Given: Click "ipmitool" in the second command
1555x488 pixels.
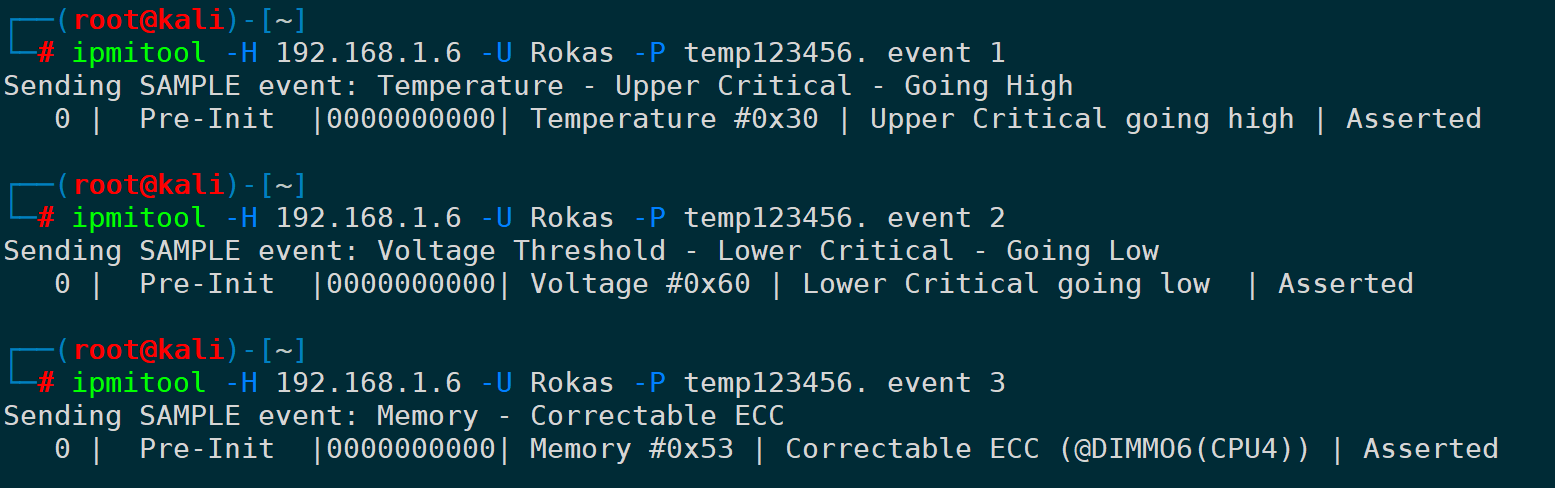Looking at the screenshot, I should 139,217.
